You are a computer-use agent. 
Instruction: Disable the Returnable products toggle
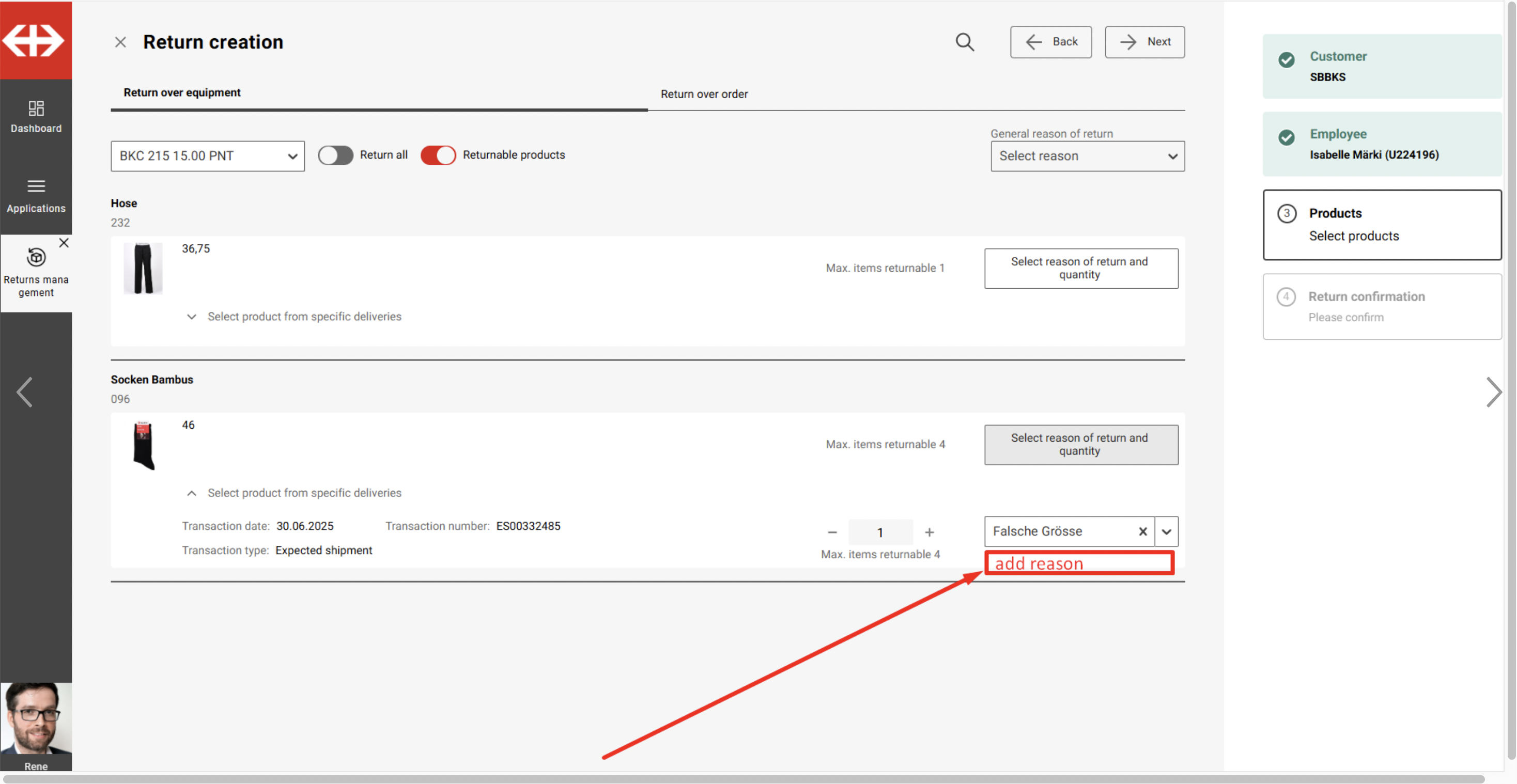(x=438, y=155)
